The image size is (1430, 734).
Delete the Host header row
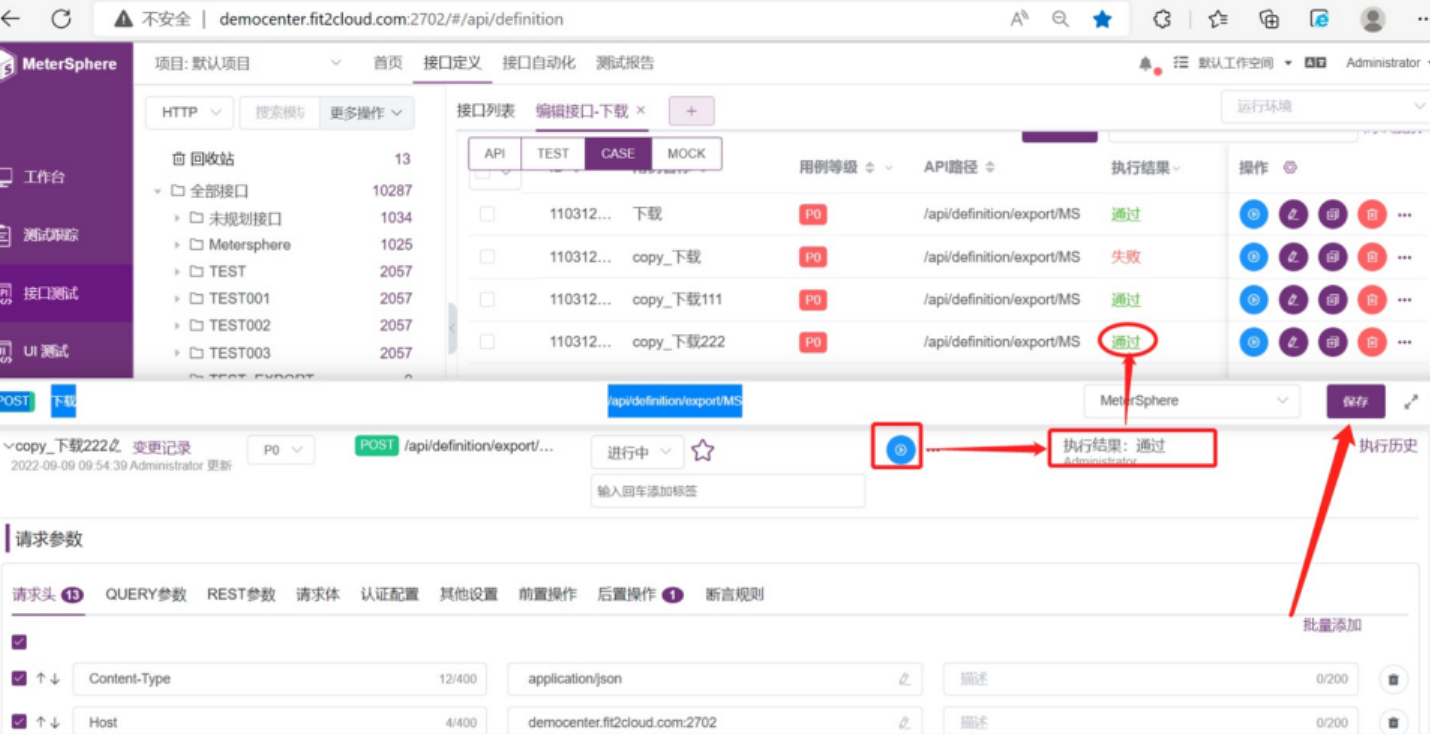point(1393,722)
